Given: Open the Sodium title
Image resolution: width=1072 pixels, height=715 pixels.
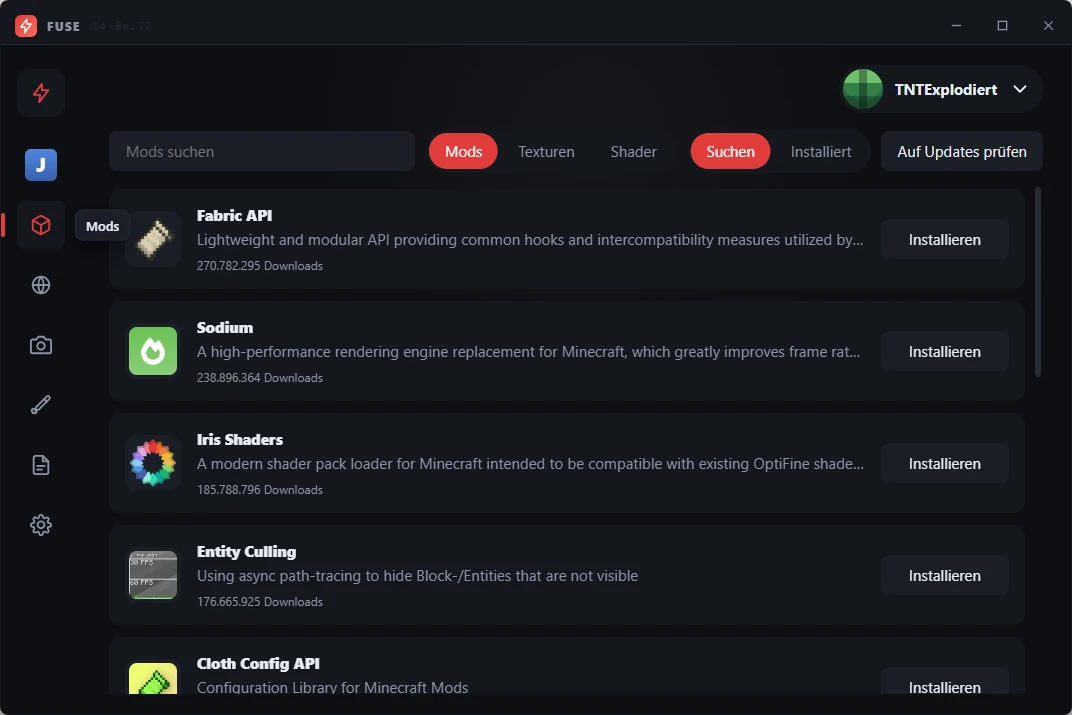Looking at the screenshot, I should (x=225, y=327).
